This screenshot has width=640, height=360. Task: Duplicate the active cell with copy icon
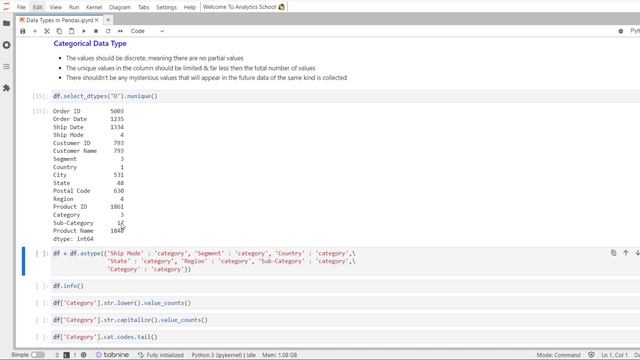coord(613,253)
